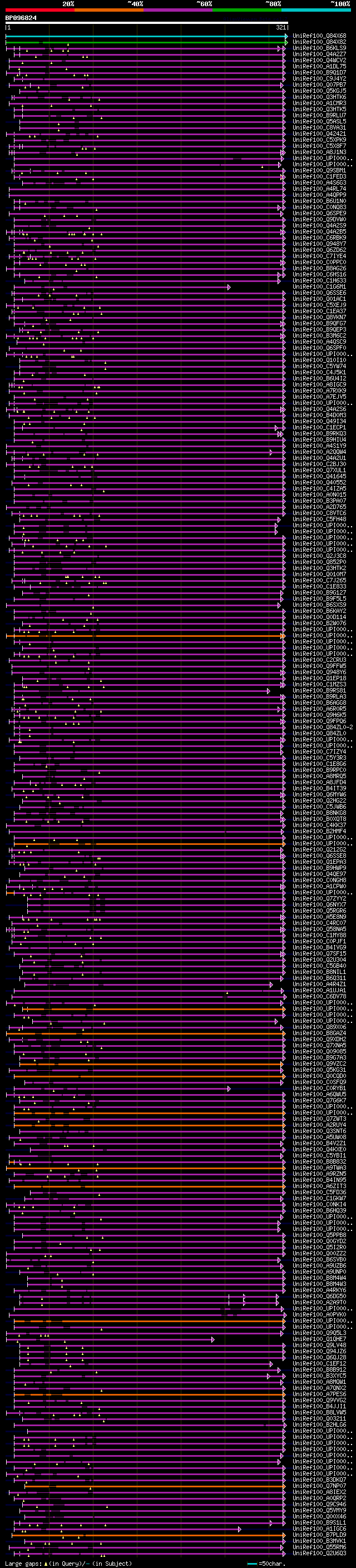Select hit UniRef100_Q4A2Z7
356x1568 pixels.
(x=319, y=54)
